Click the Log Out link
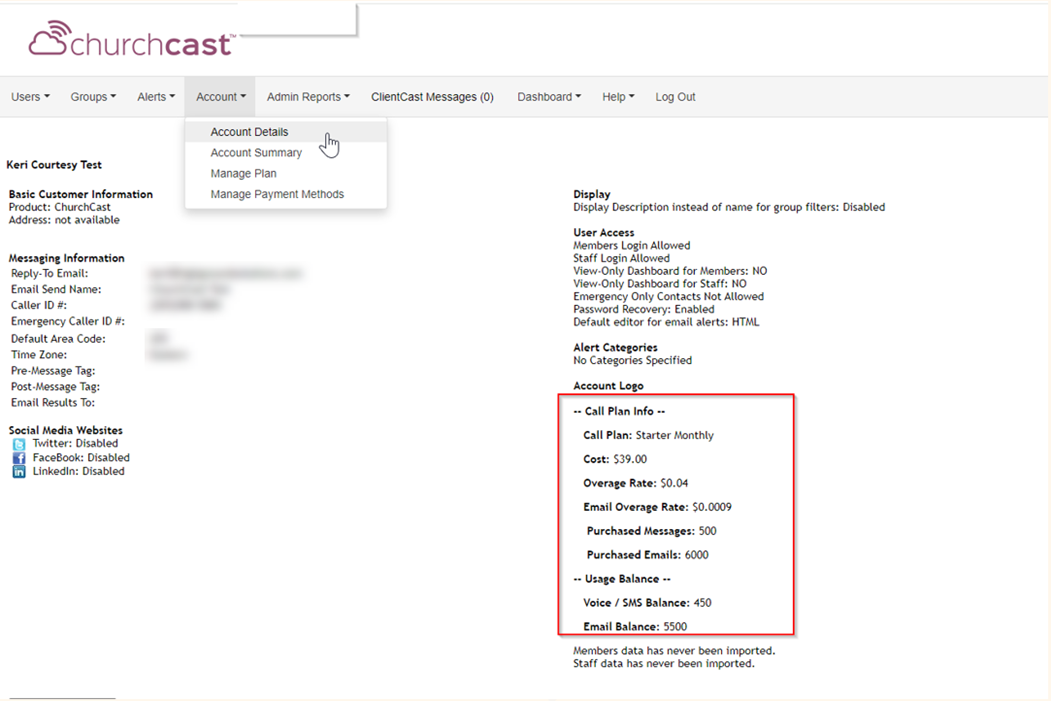 tap(675, 97)
